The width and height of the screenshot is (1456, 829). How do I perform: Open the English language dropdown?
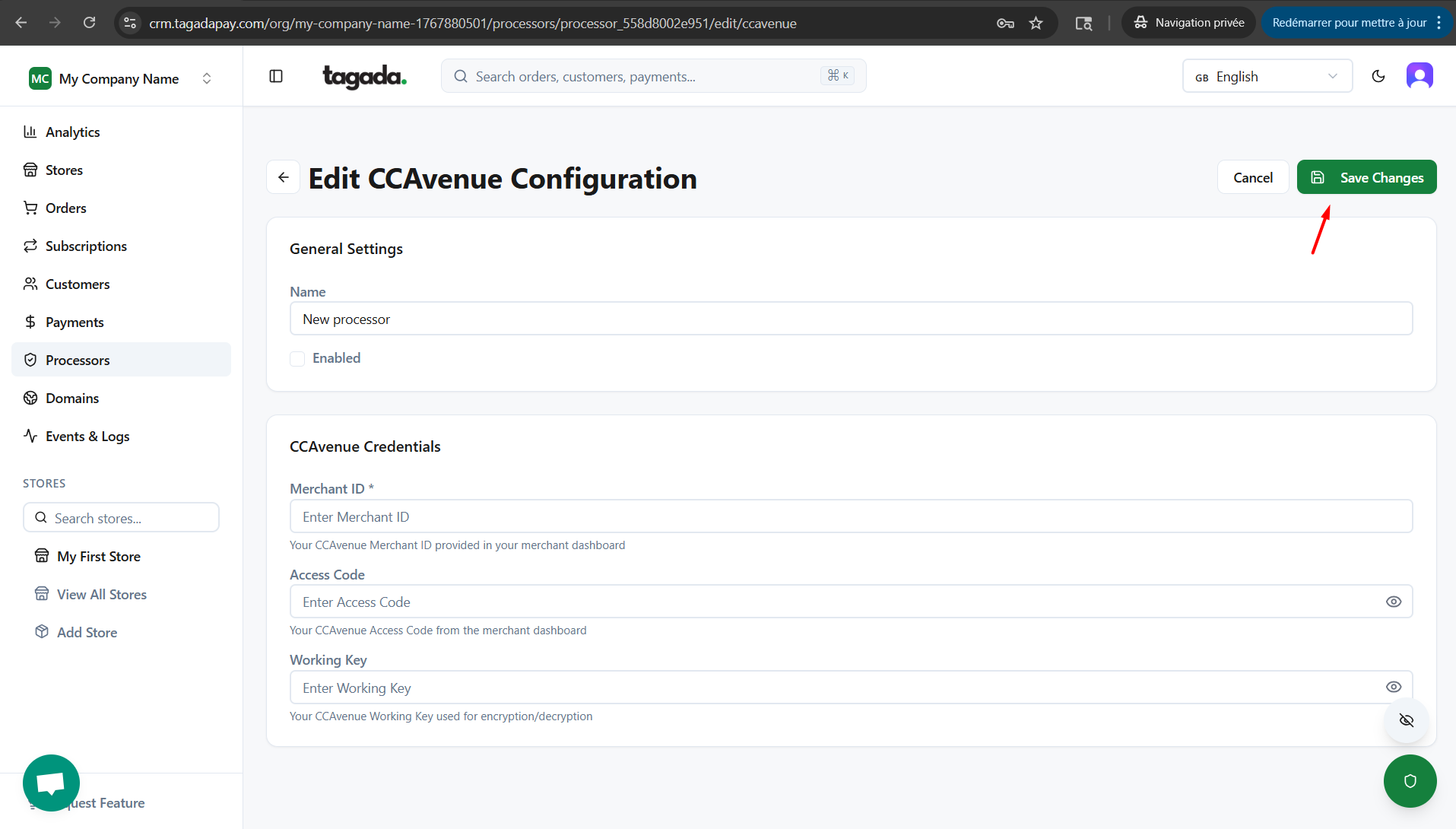pyautogui.click(x=1267, y=76)
